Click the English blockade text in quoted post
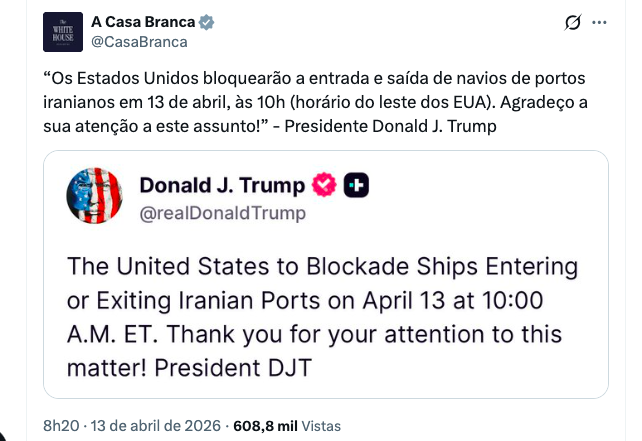The image size is (642, 441). [321, 317]
